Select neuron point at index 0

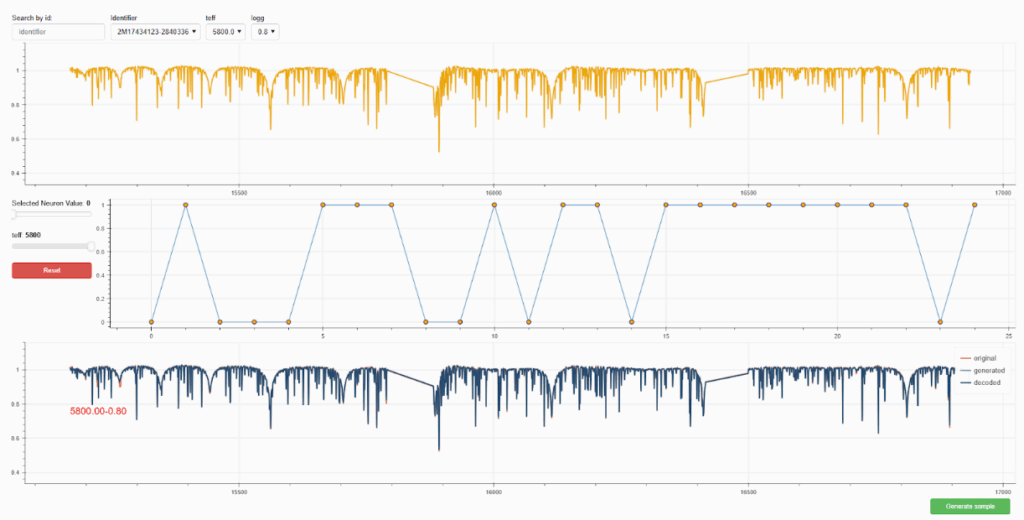click(151, 322)
